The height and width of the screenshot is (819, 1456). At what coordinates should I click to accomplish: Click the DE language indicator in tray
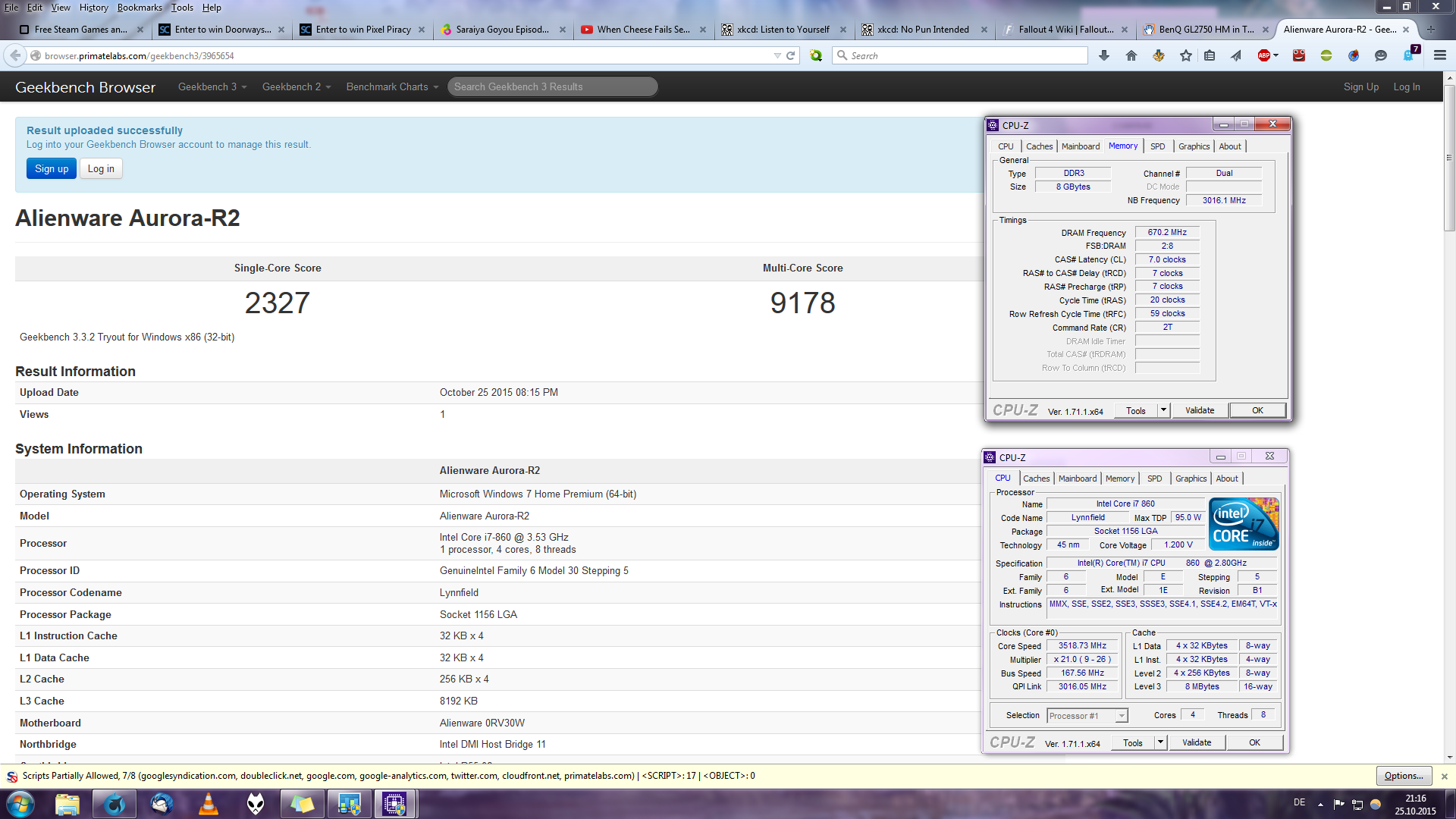coord(1299,802)
